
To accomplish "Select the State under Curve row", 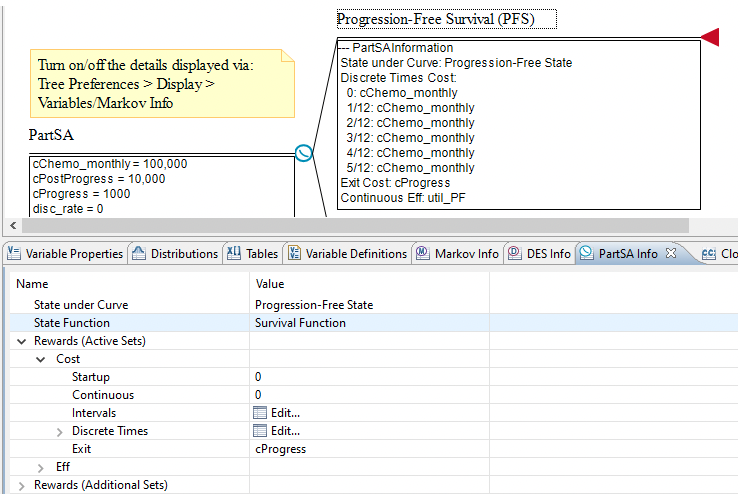I will click(373, 305).
